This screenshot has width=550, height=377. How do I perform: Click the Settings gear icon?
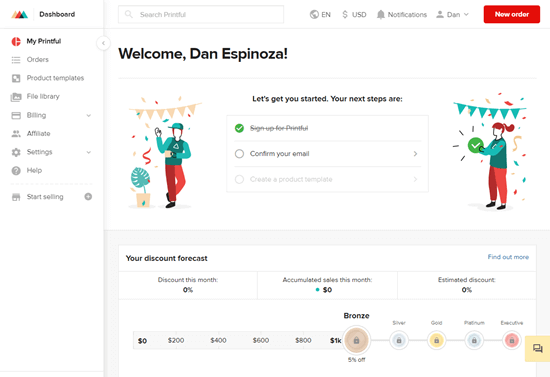point(16,152)
